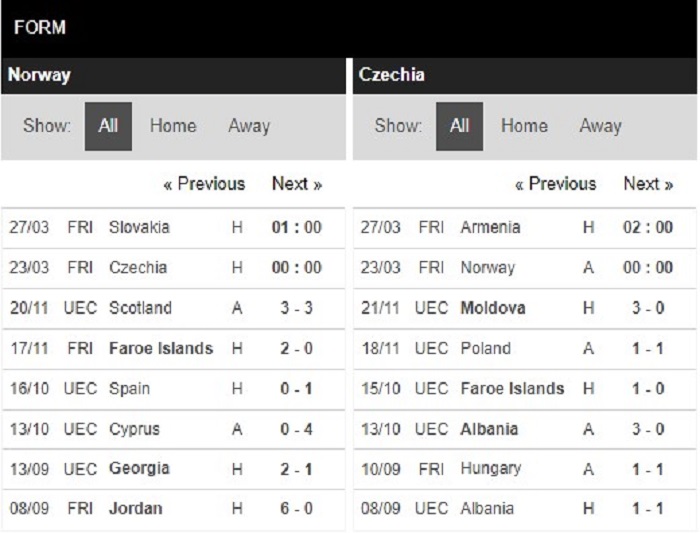Click the Czechia team header
700x533 pixels.
pos(525,75)
